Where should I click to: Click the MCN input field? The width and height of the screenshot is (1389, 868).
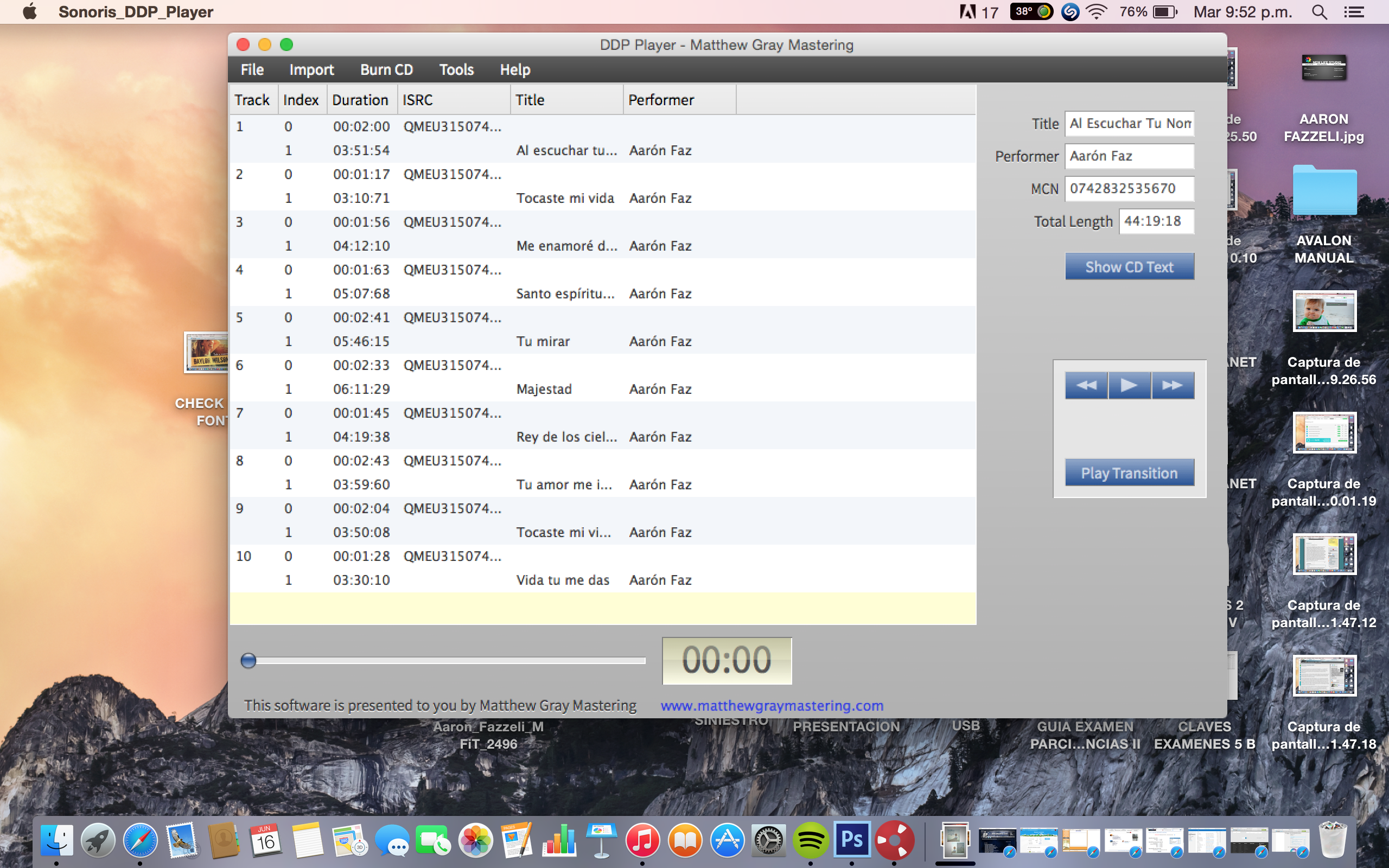point(1129,189)
